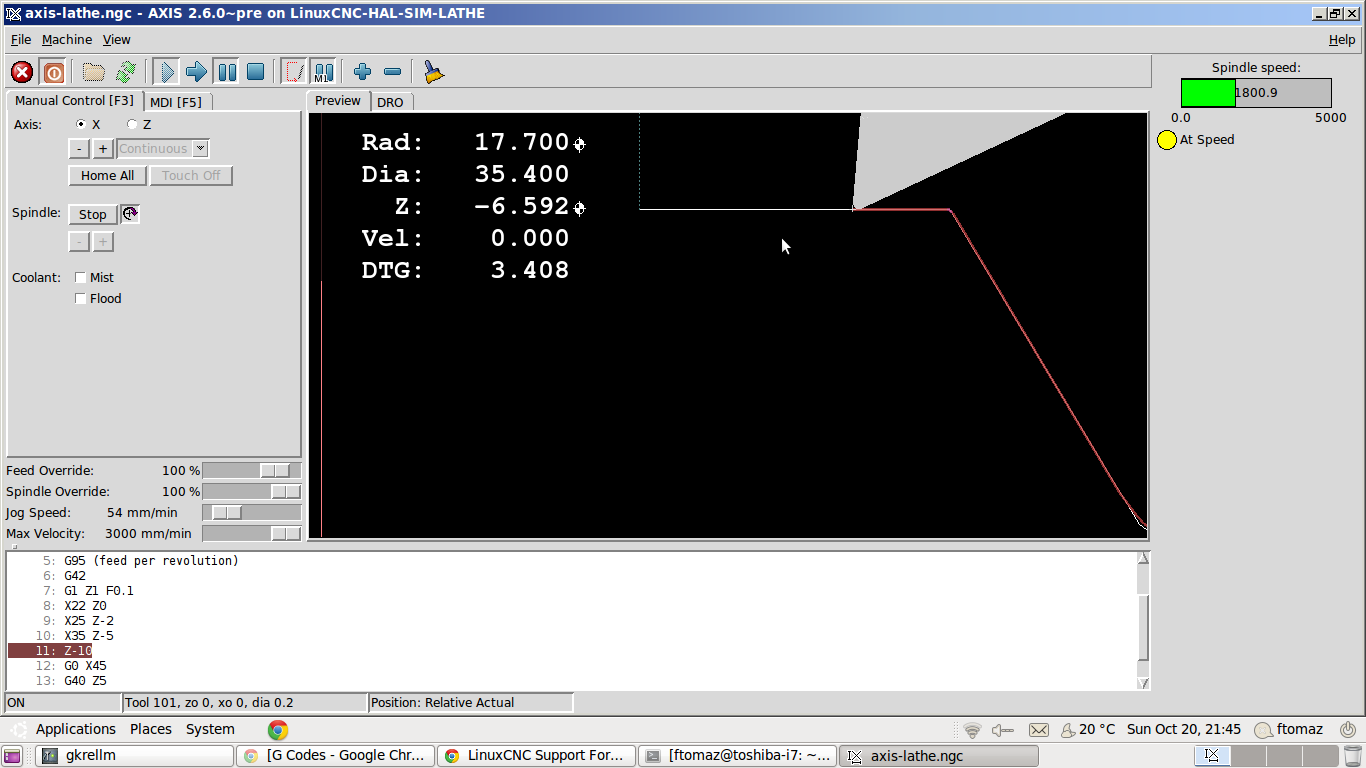Open the View menu
The height and width of the screenshot is (768, 1366).
117,40
